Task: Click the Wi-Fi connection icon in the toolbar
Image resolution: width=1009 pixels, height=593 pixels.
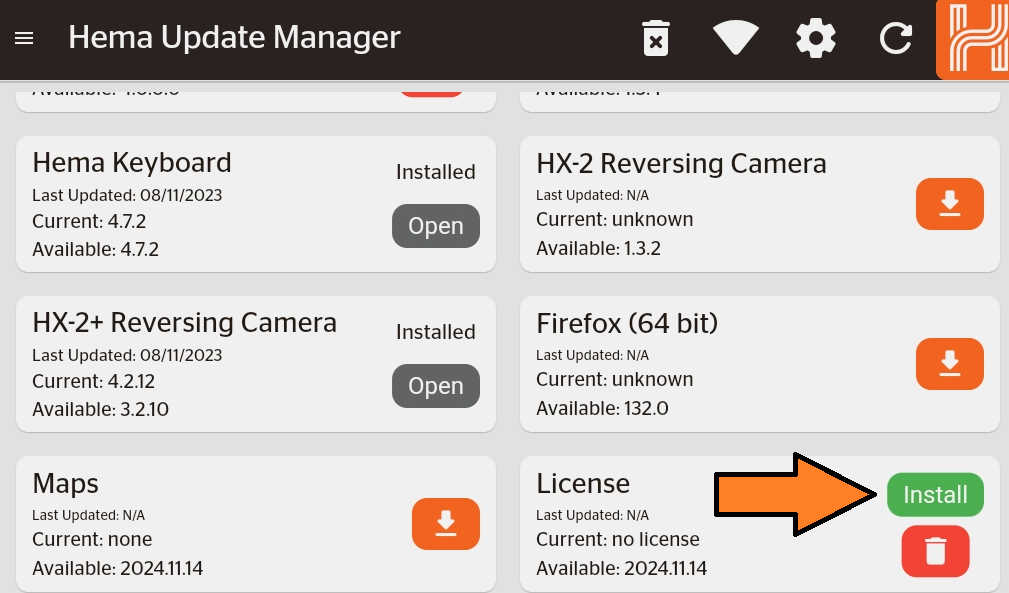Action: tap(735, 38)
